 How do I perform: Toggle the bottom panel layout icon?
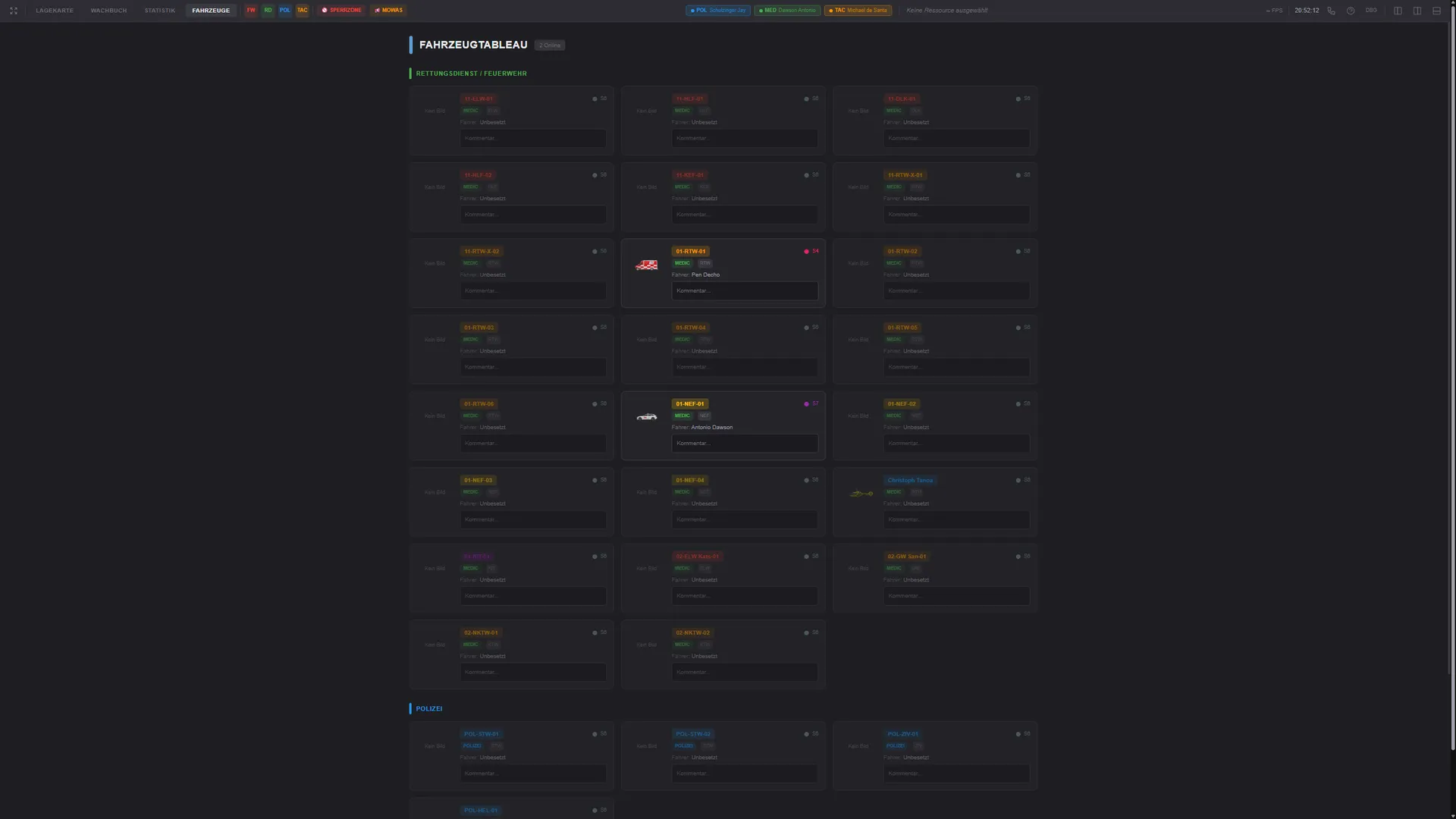1436,11
